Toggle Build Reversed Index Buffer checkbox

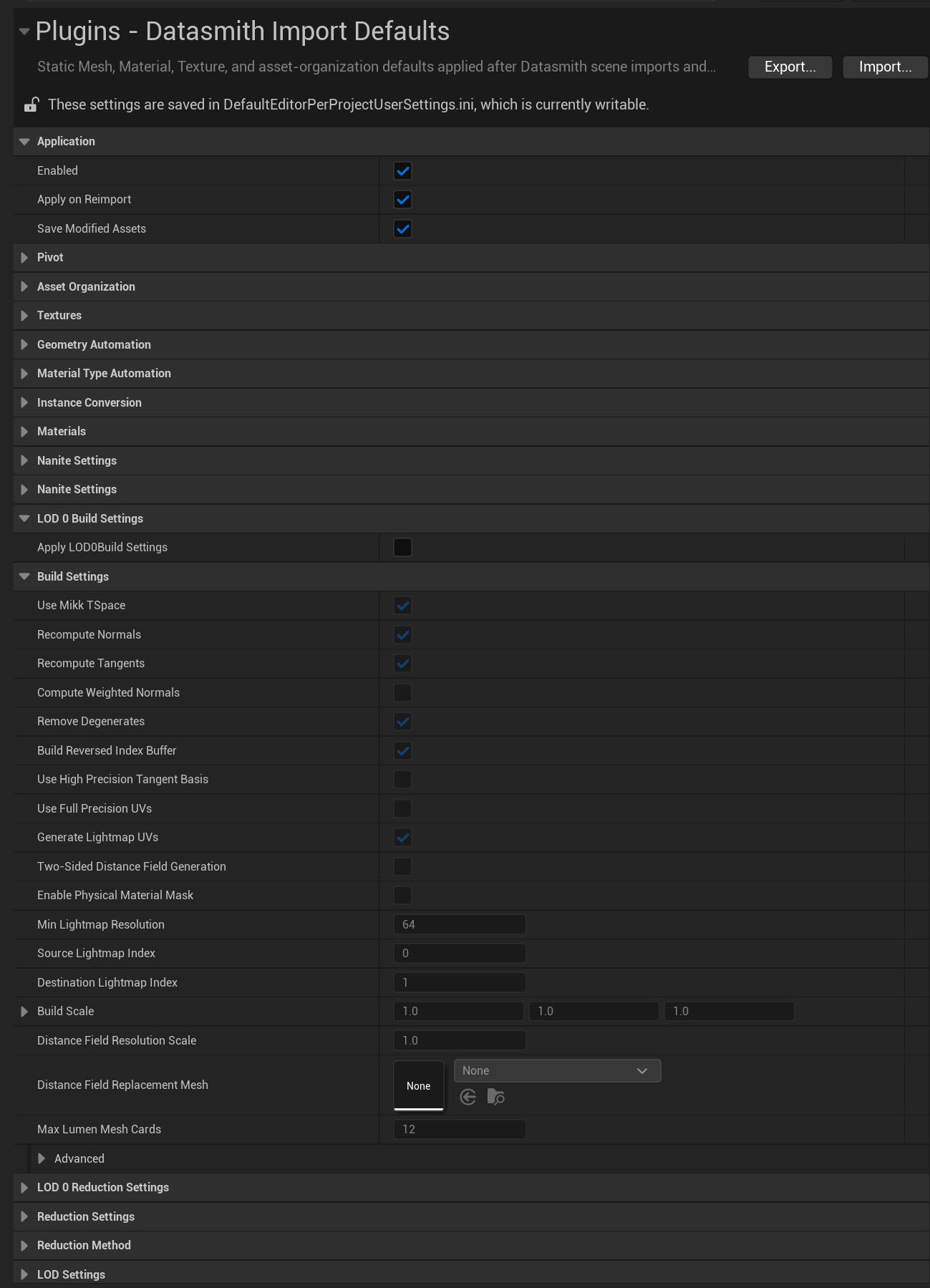pyautogui.click(x=402, y=751)
